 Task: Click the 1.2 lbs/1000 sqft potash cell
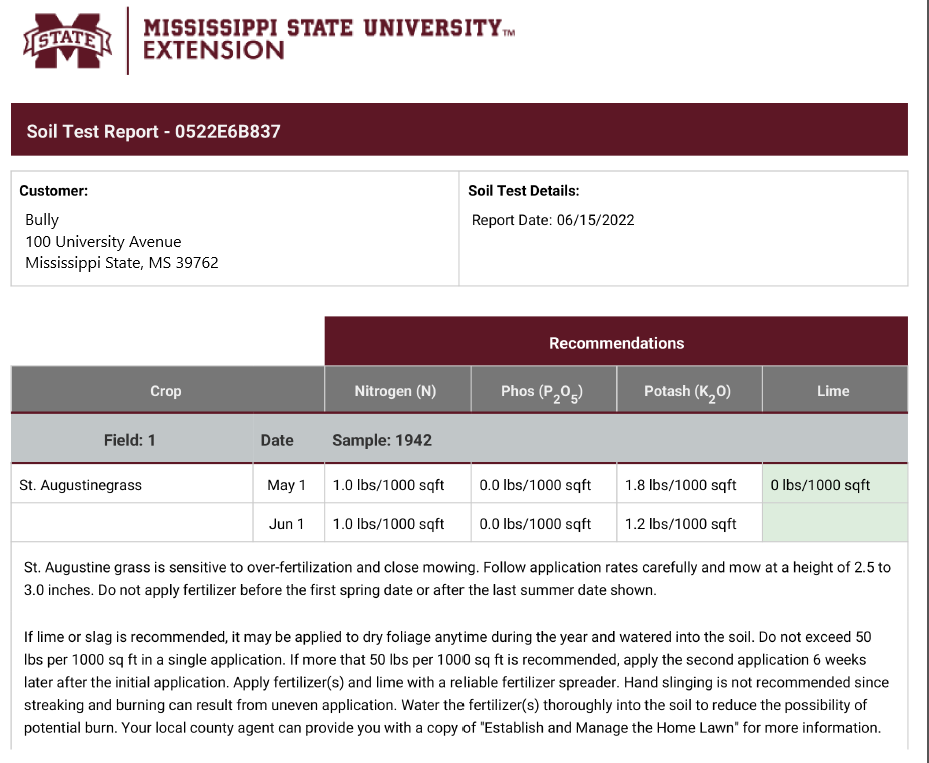coord(689,524)
